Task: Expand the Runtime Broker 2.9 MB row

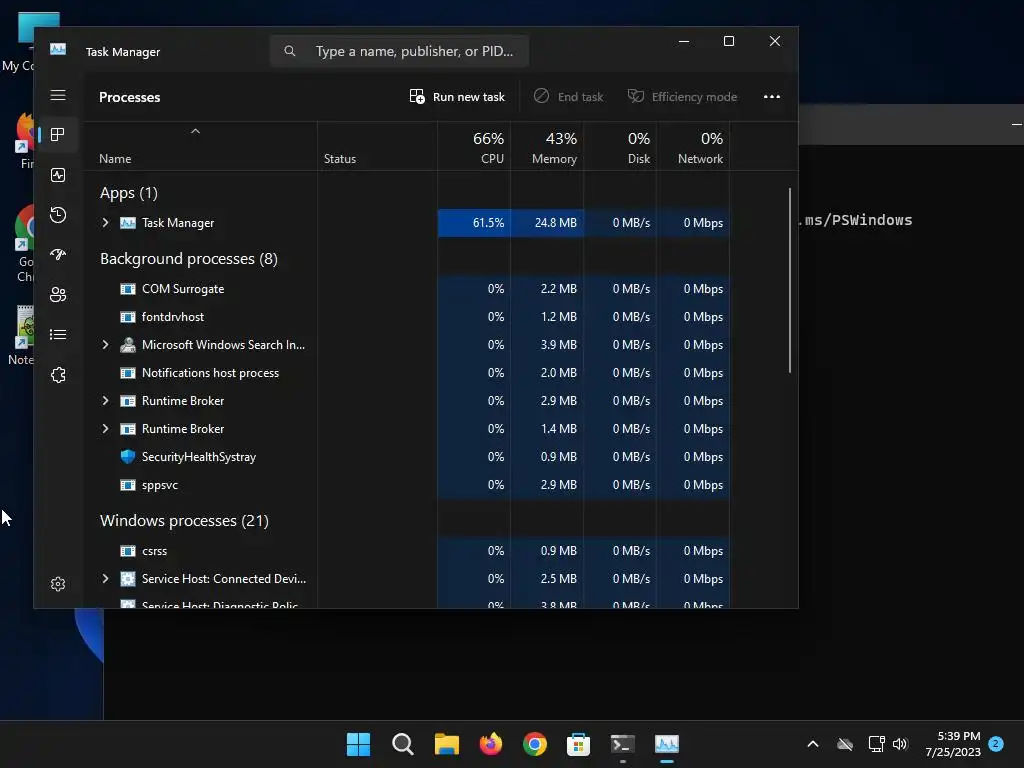Action: pos(105,401)
